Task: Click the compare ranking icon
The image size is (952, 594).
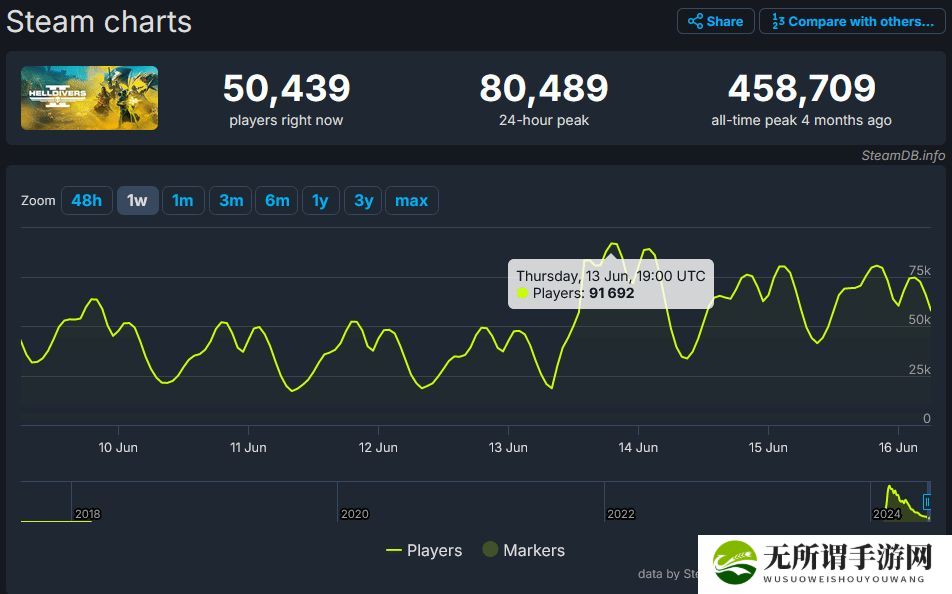Action: [x=778, y=21]
